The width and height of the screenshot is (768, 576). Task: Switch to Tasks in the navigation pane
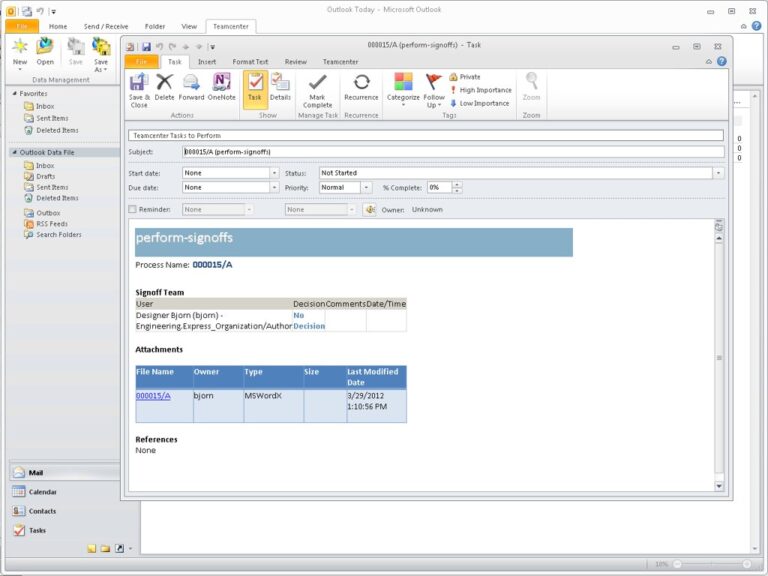[64, 530]
